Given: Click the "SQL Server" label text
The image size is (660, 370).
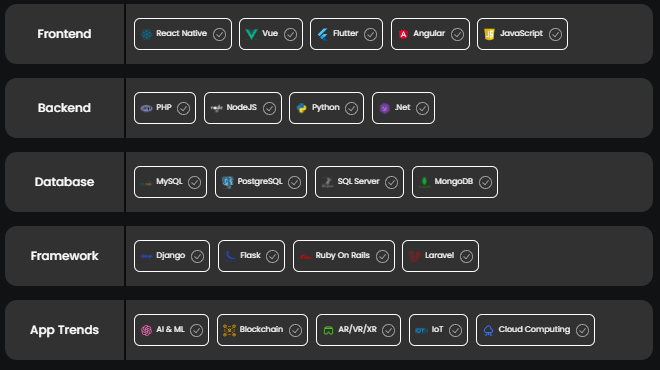Looking at the screenshot, I should [358, 181].
